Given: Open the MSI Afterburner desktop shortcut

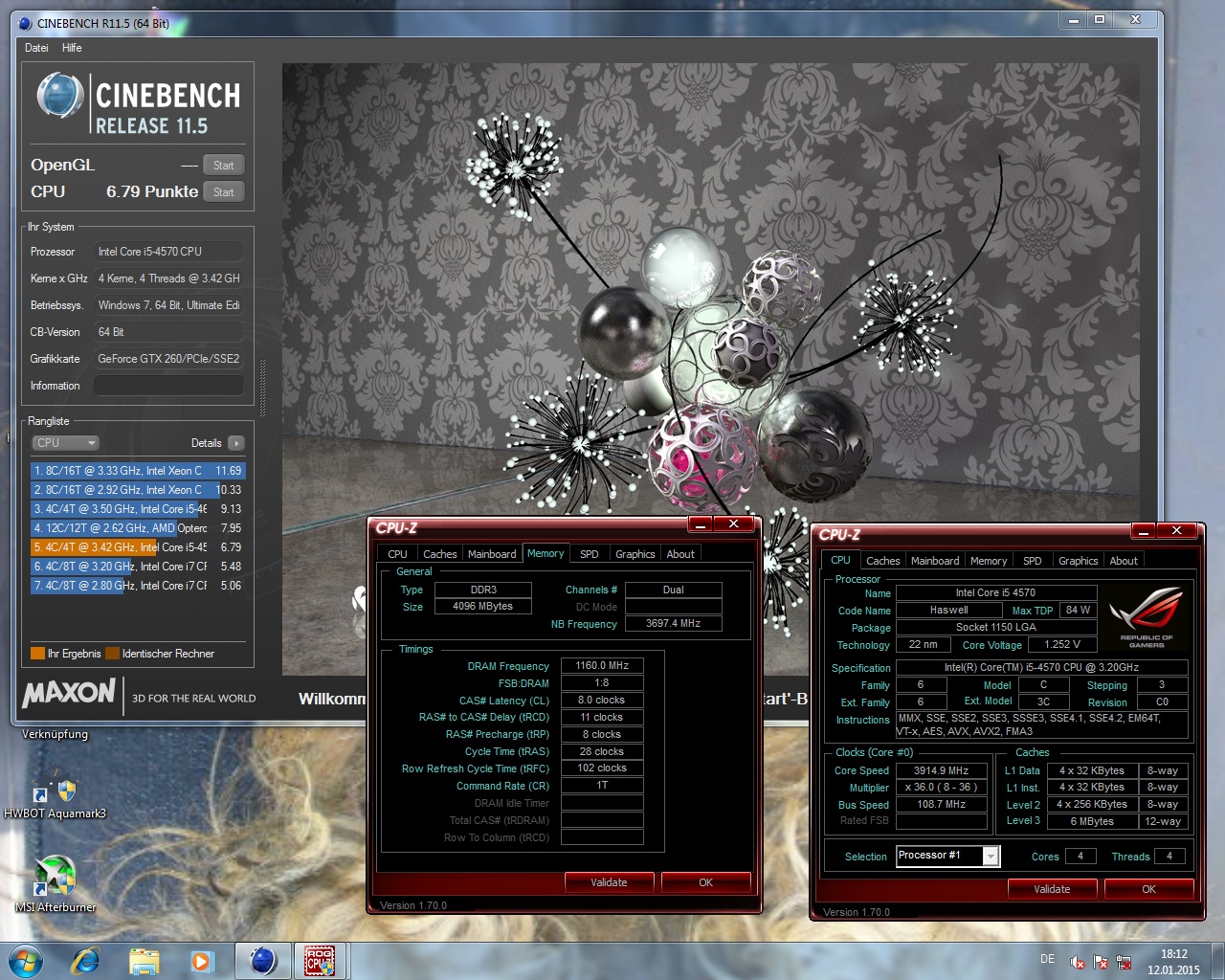Looking at the screenshot, I should (55, 884).
